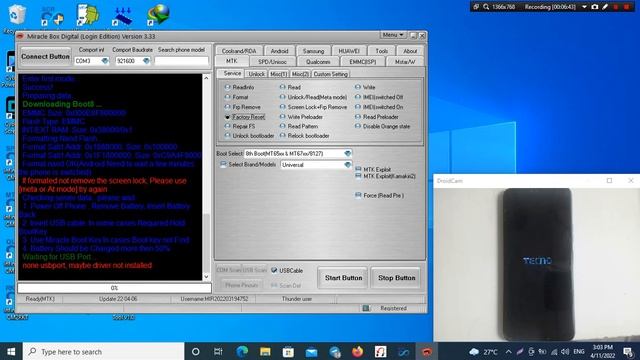The height and width of the screenshot is (360, 640).
Task: Open the Unlock sub-tab
Action: point(256,74)
